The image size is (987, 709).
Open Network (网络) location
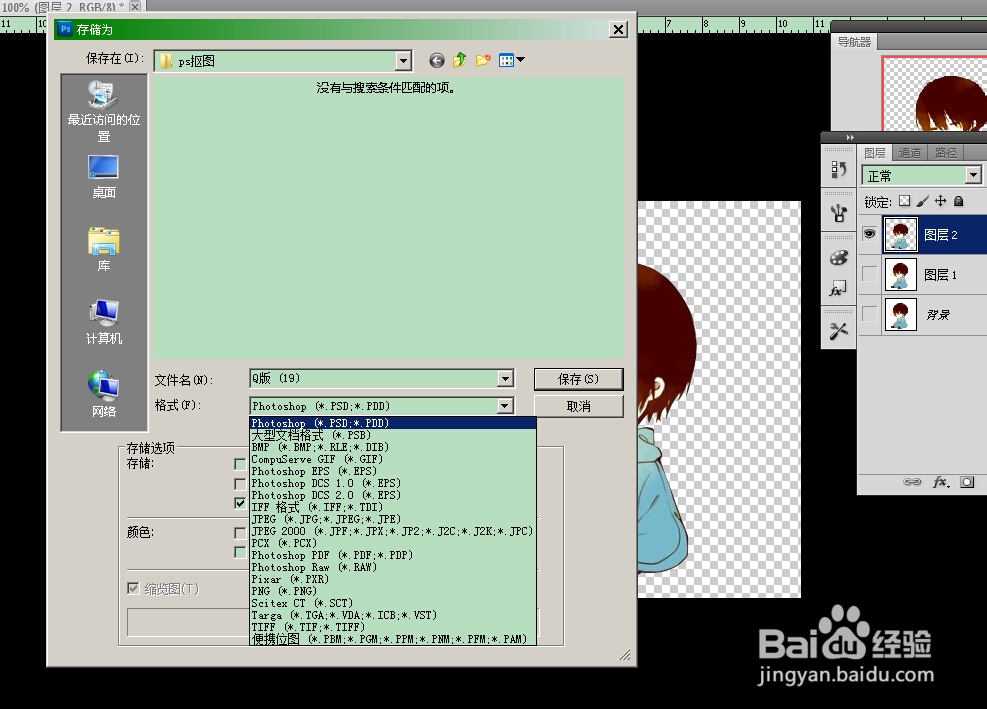pos(104,395)
